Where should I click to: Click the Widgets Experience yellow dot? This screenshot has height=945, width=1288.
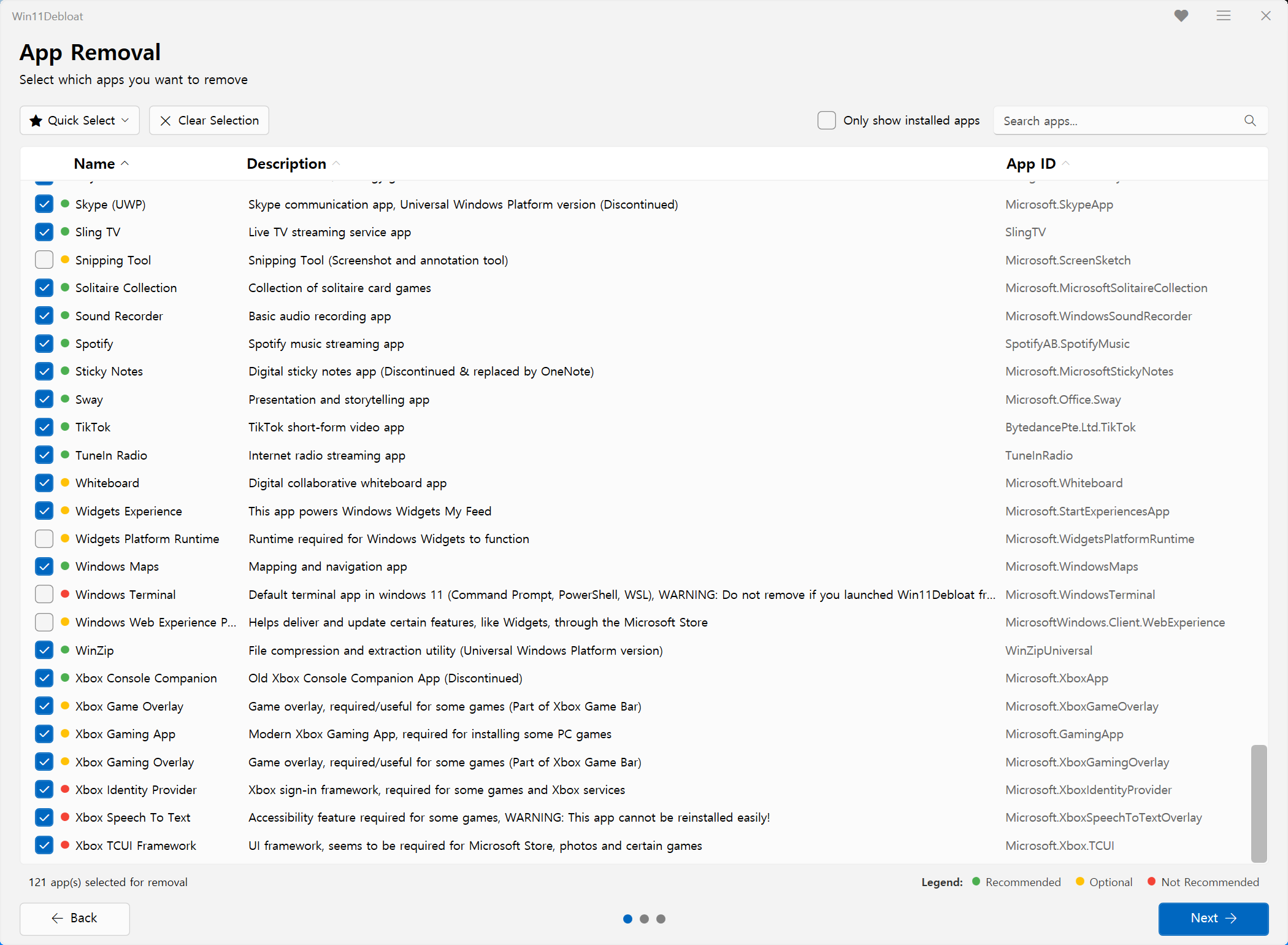(65, 511)
